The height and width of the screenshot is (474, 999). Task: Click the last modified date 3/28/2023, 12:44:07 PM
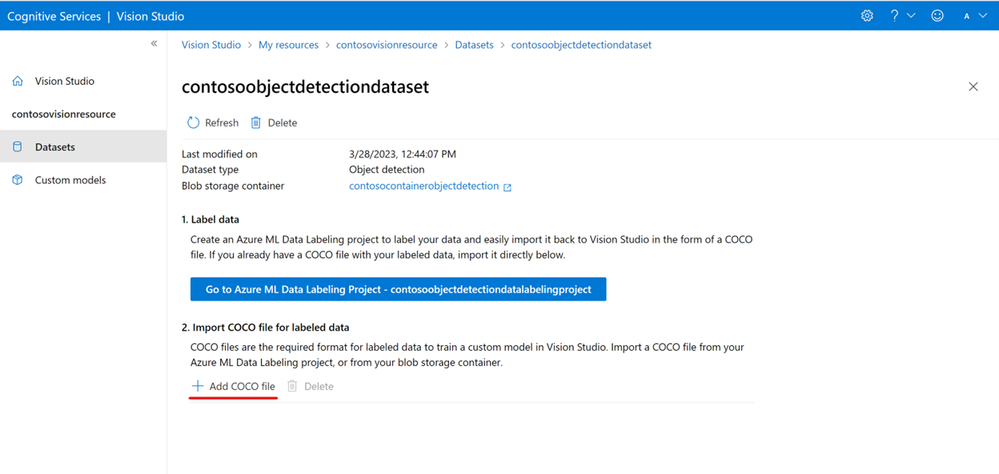403,154
